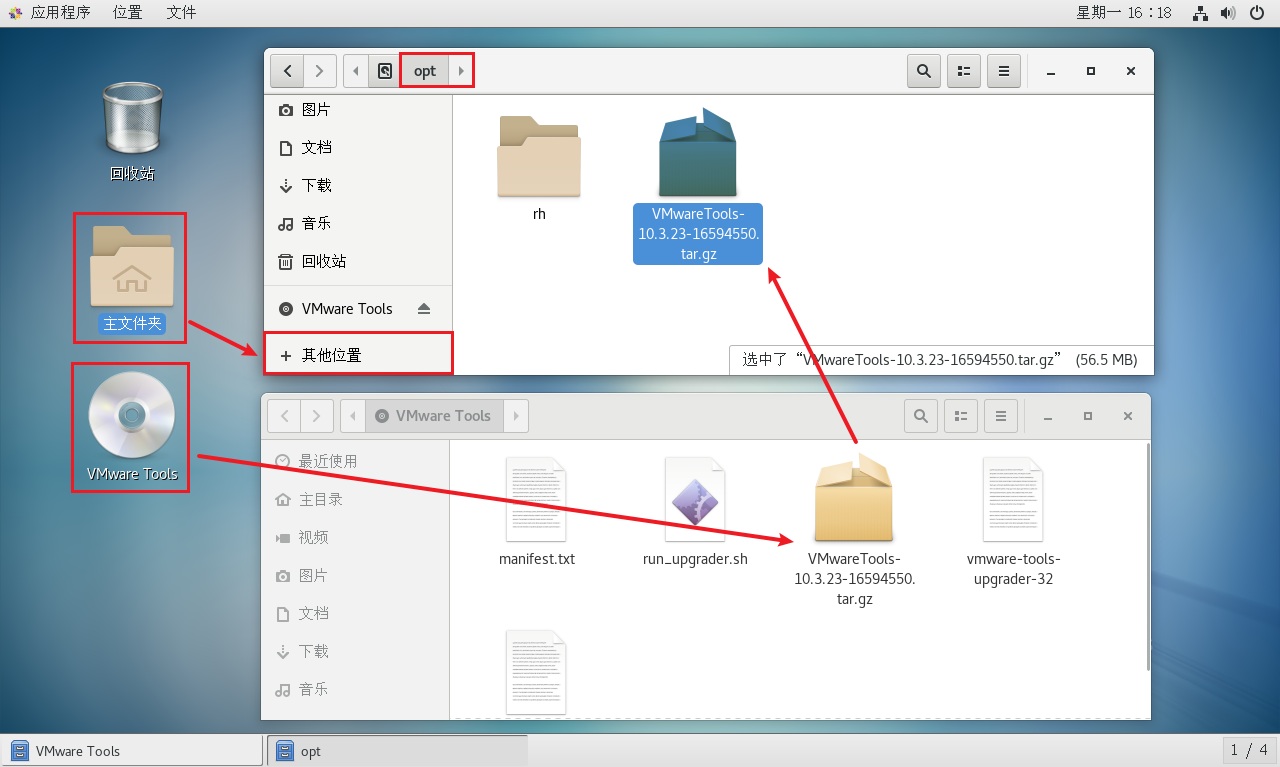This screenshot has width=1280, height=767.
Task: Open the 位置 menu
Action: tap(127, 13)
